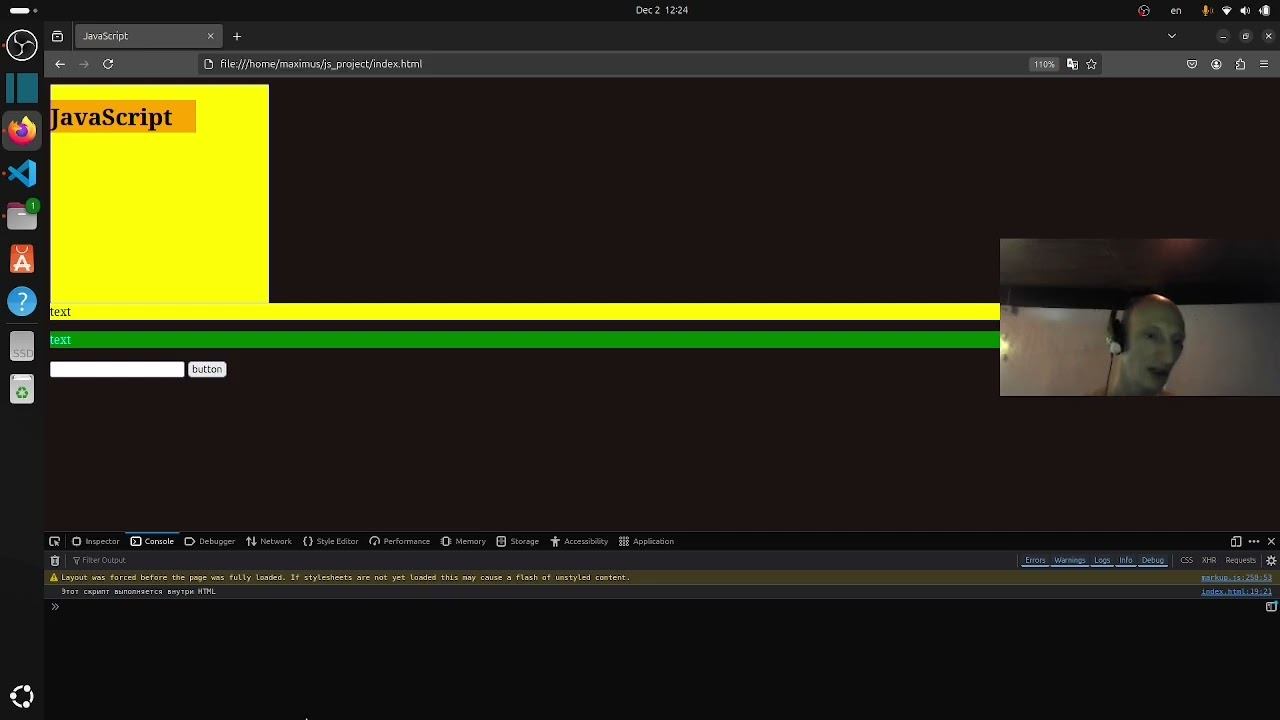Open the Style Editor tab
This screenshot has height=720, width=1280.
pyautogui.click(x=330, y=541)
